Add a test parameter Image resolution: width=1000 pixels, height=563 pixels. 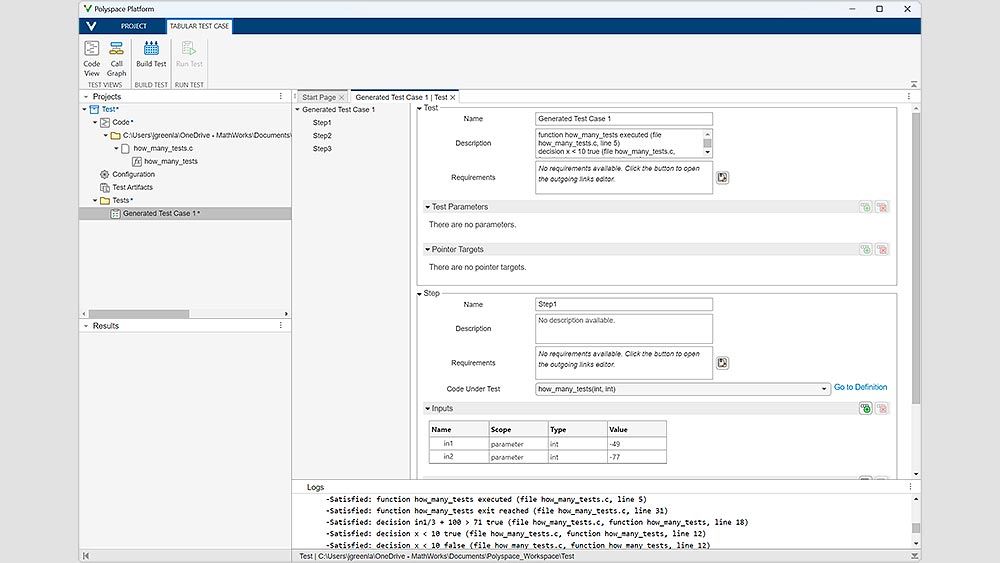(x=865, y=207)
